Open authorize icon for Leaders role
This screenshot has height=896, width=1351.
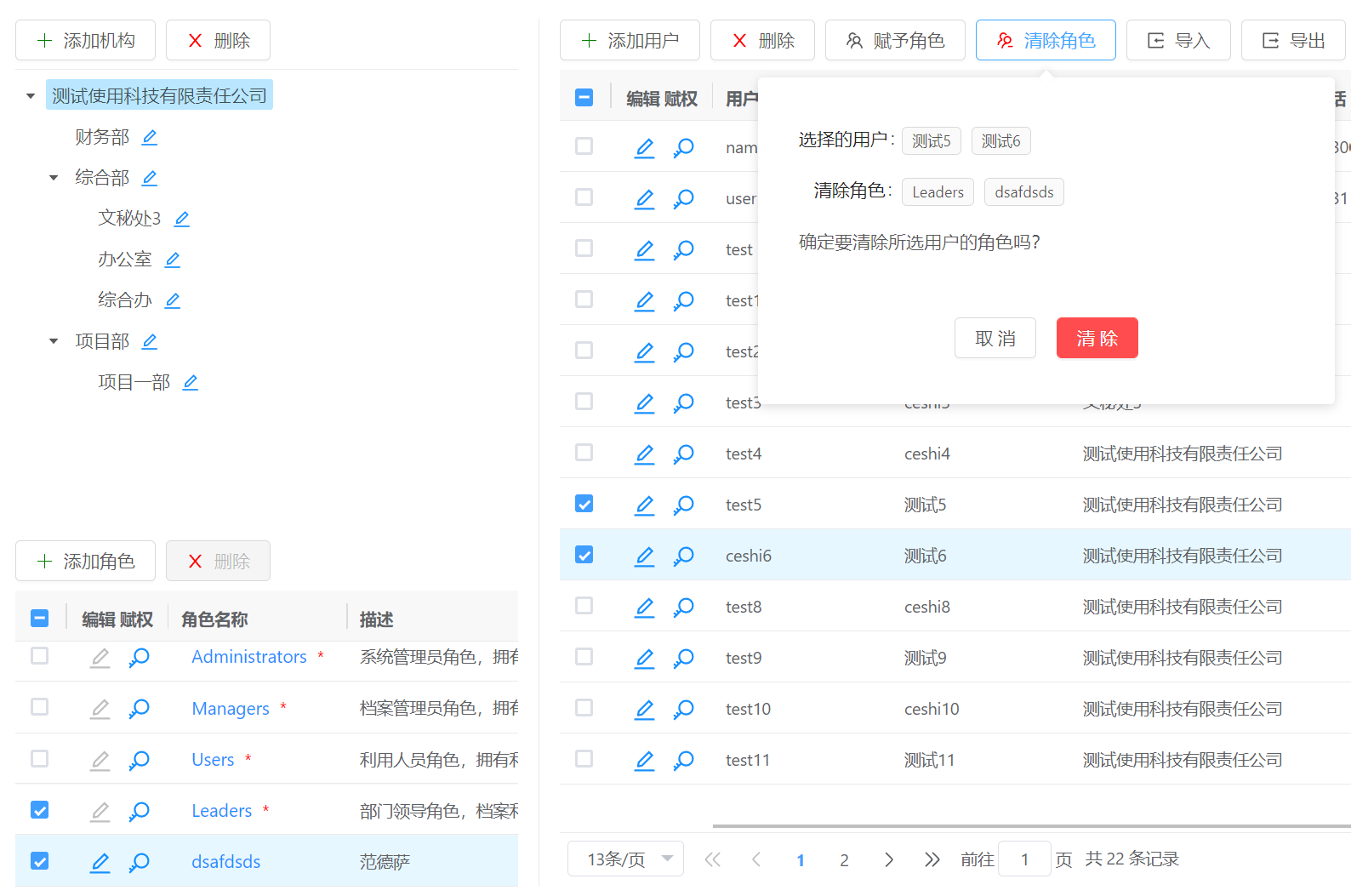[139, 811]
